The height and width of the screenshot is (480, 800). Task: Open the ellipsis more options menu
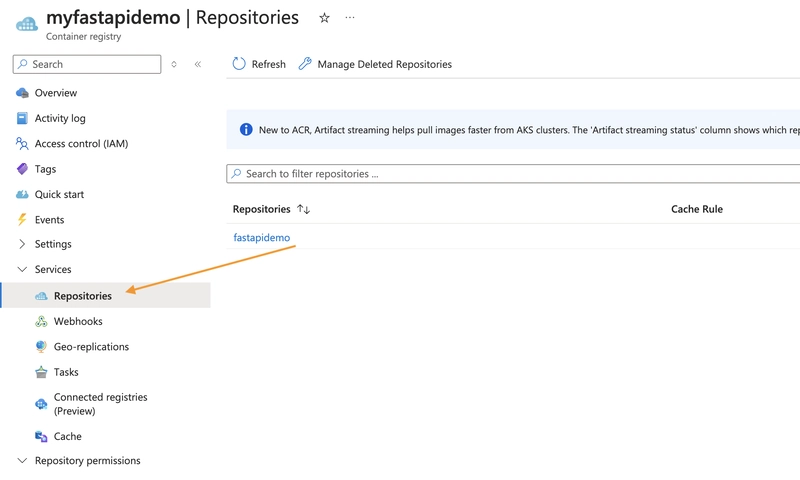tap(349, 17)
